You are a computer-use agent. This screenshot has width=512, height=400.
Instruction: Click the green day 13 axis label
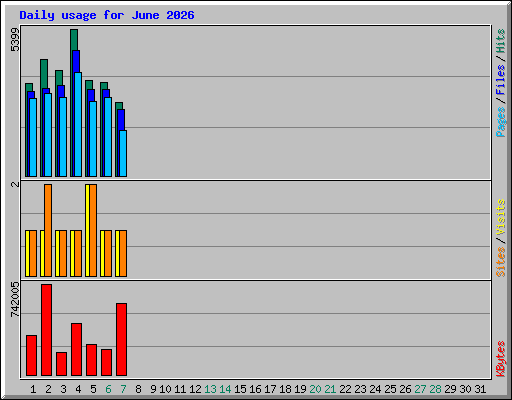click(x=210, y=389)
